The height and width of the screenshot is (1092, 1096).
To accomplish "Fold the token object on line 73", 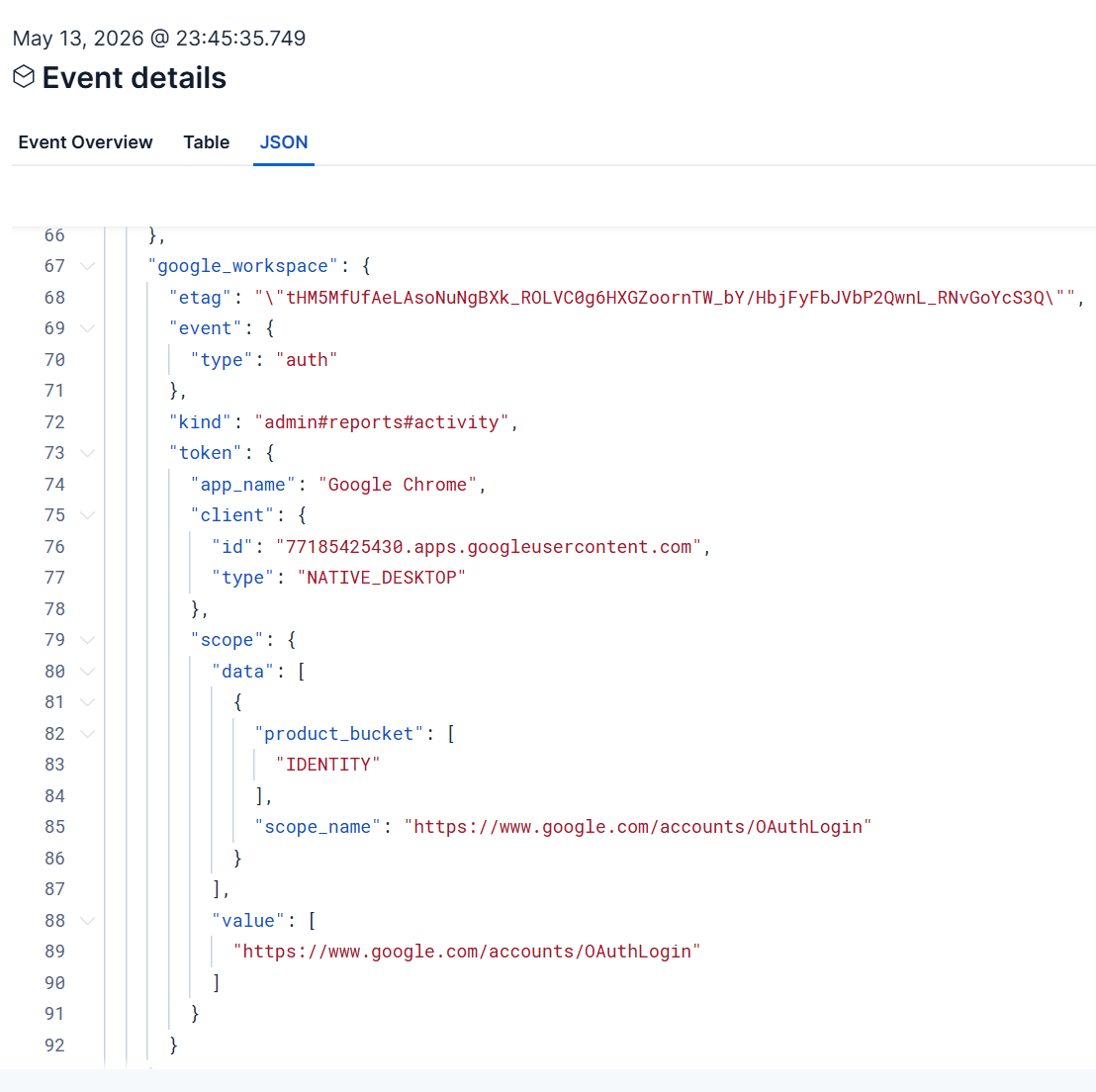I will pyautogui.click(x=87, y=453).
